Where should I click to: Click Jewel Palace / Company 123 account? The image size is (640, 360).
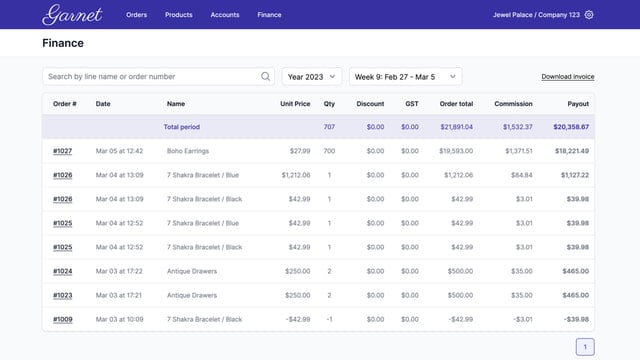pos(536,15)
